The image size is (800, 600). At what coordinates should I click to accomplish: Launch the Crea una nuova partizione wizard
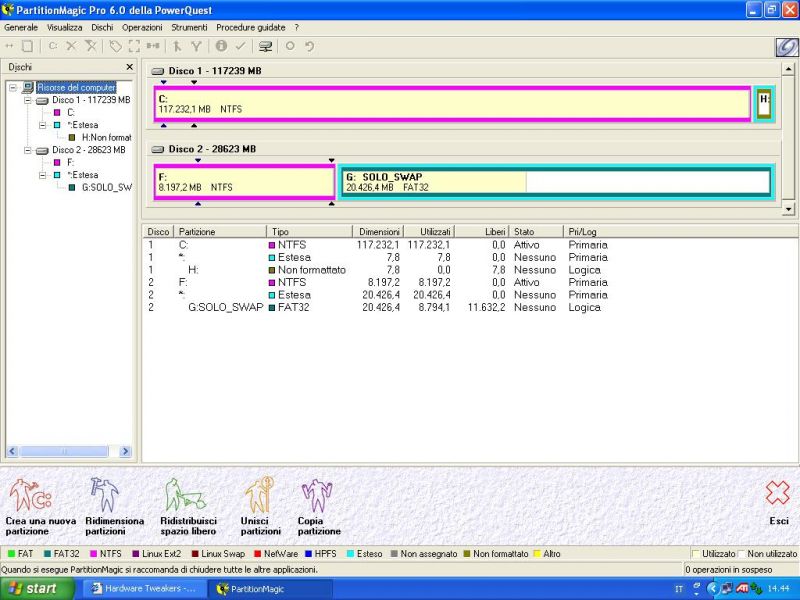tap(40, 507)
